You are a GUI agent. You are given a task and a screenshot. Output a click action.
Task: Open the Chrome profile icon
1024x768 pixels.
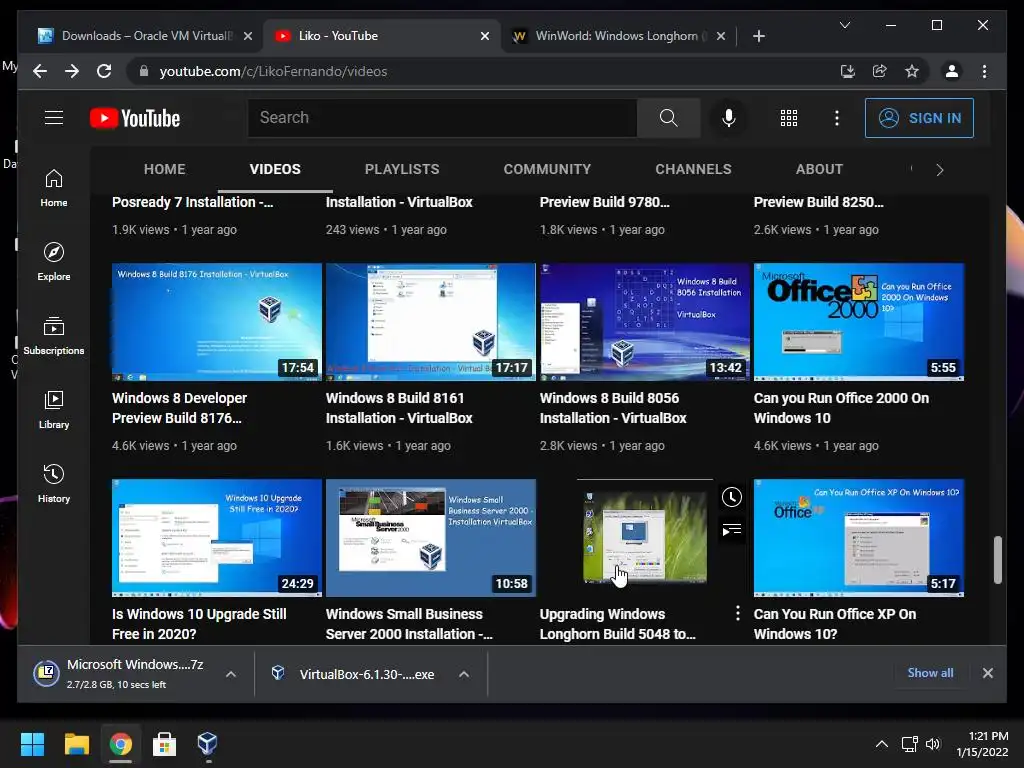(952, 71)
